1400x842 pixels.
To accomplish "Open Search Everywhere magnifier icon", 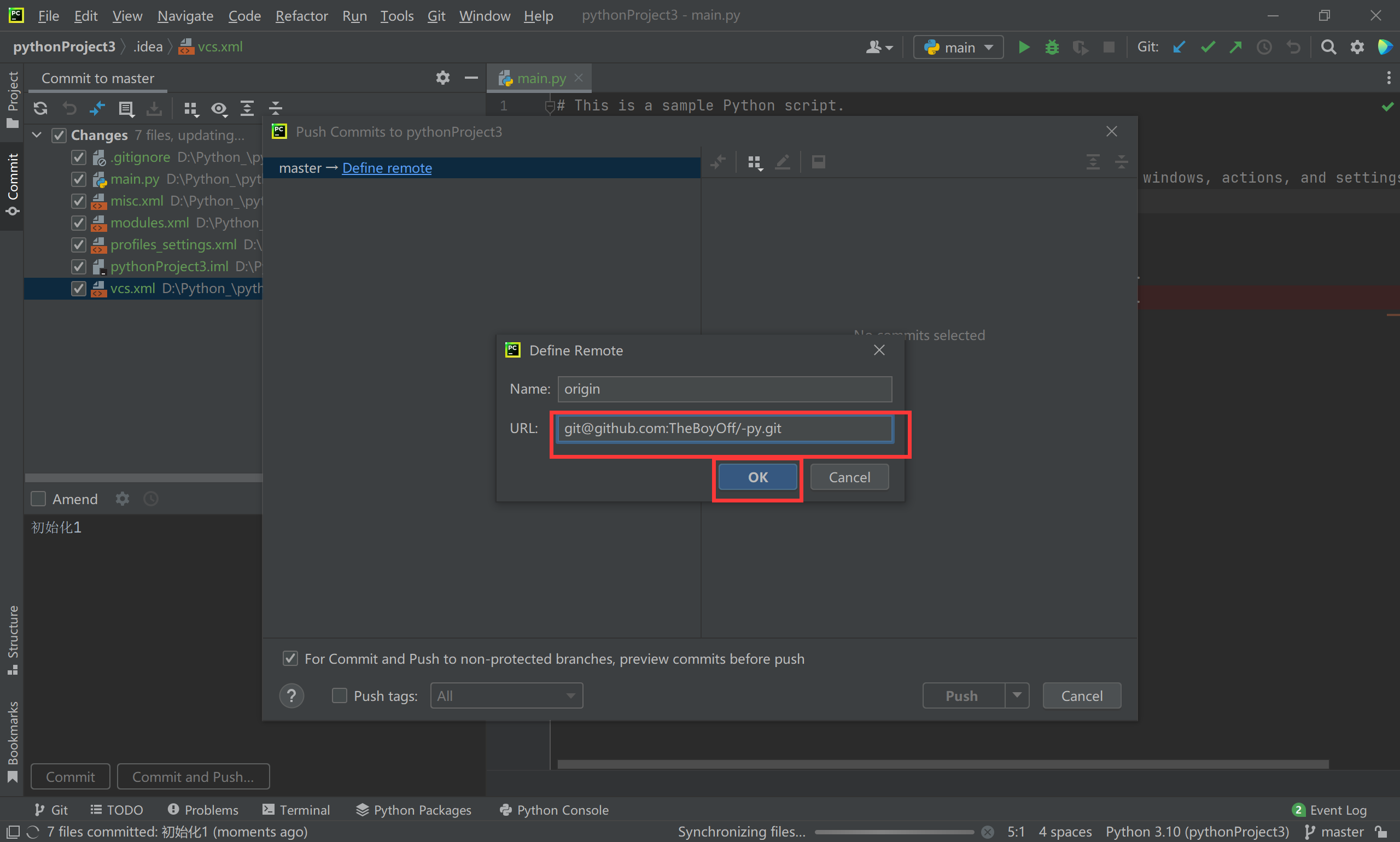I will point(1328,47).
